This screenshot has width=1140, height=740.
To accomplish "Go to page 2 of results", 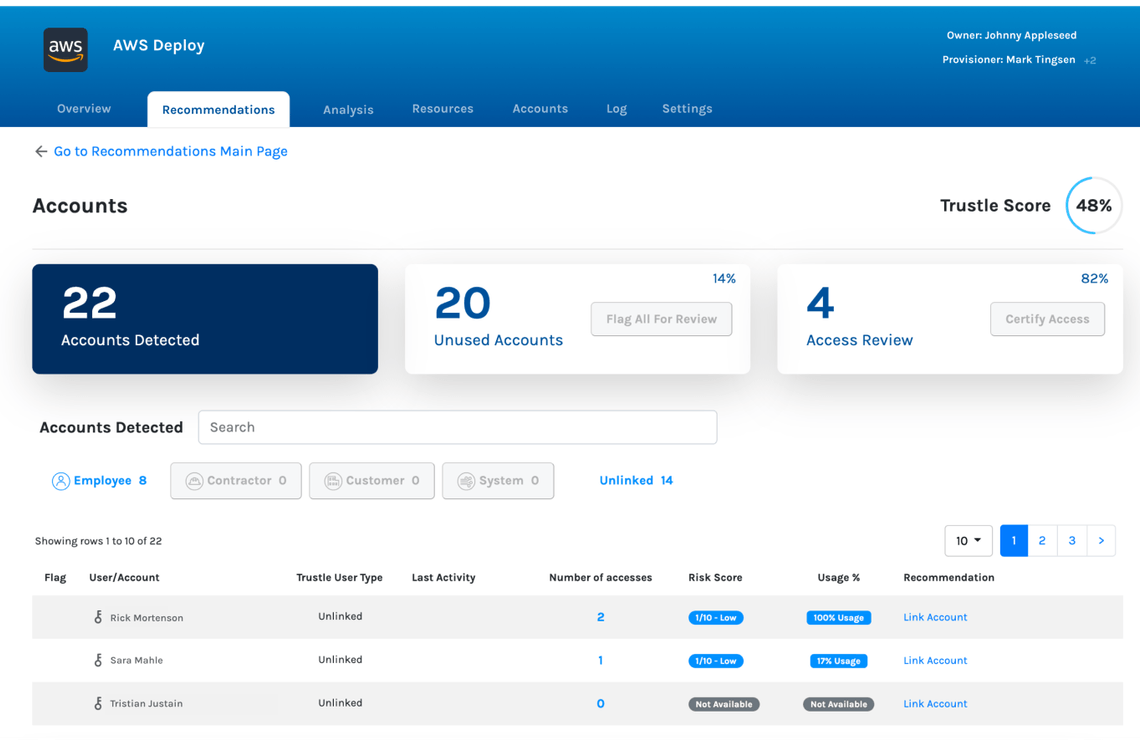I will pyautogui.click(x=1042, y=541).
